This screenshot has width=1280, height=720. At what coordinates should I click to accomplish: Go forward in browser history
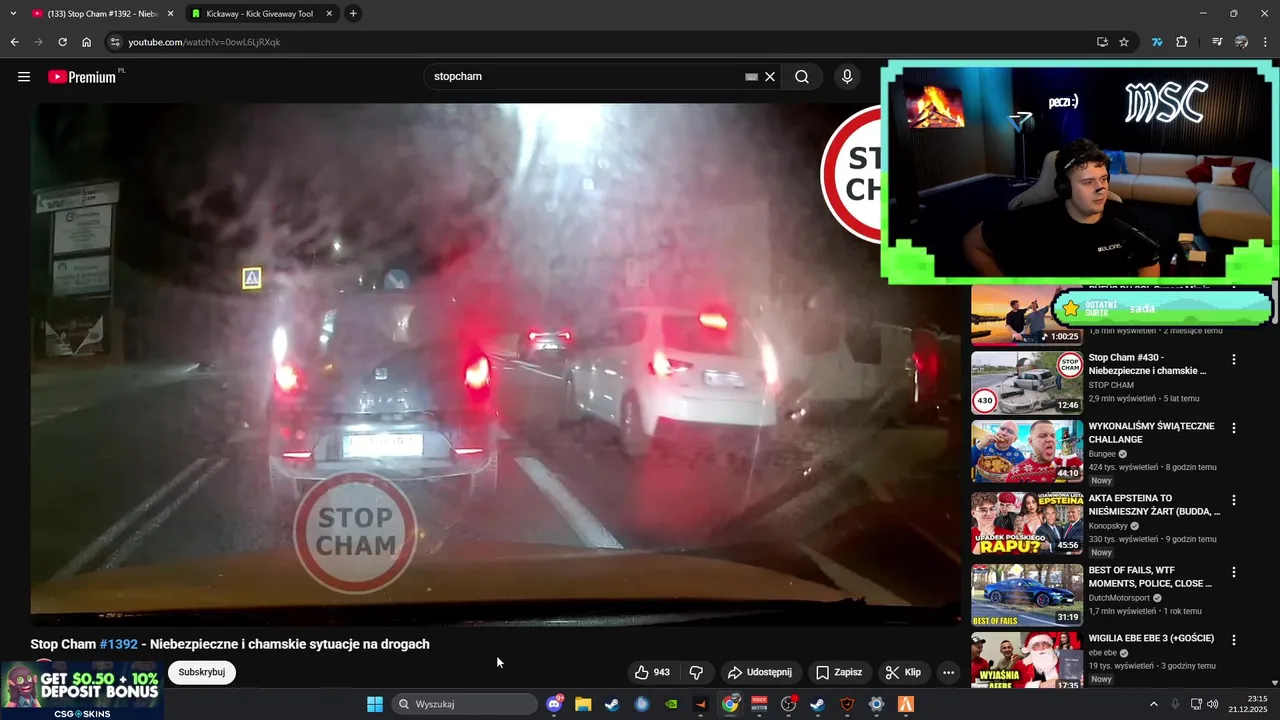[38, 42]
